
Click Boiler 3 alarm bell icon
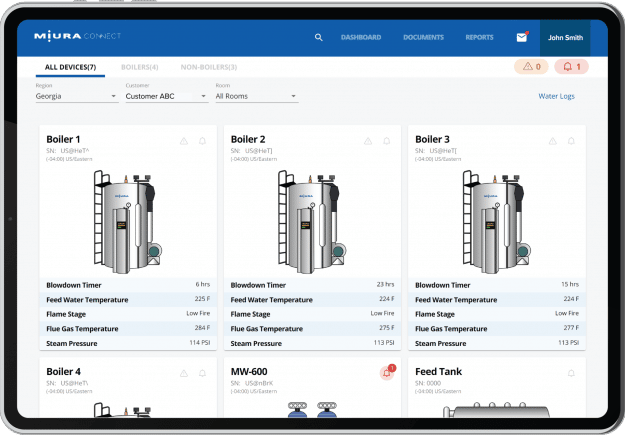(571, 141)
